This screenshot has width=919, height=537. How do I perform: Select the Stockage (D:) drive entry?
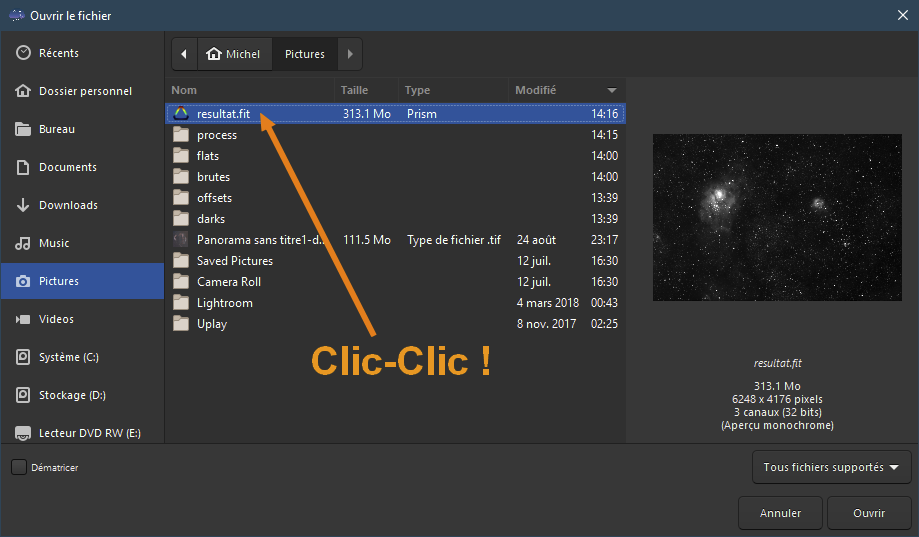[x=82, y=395]
